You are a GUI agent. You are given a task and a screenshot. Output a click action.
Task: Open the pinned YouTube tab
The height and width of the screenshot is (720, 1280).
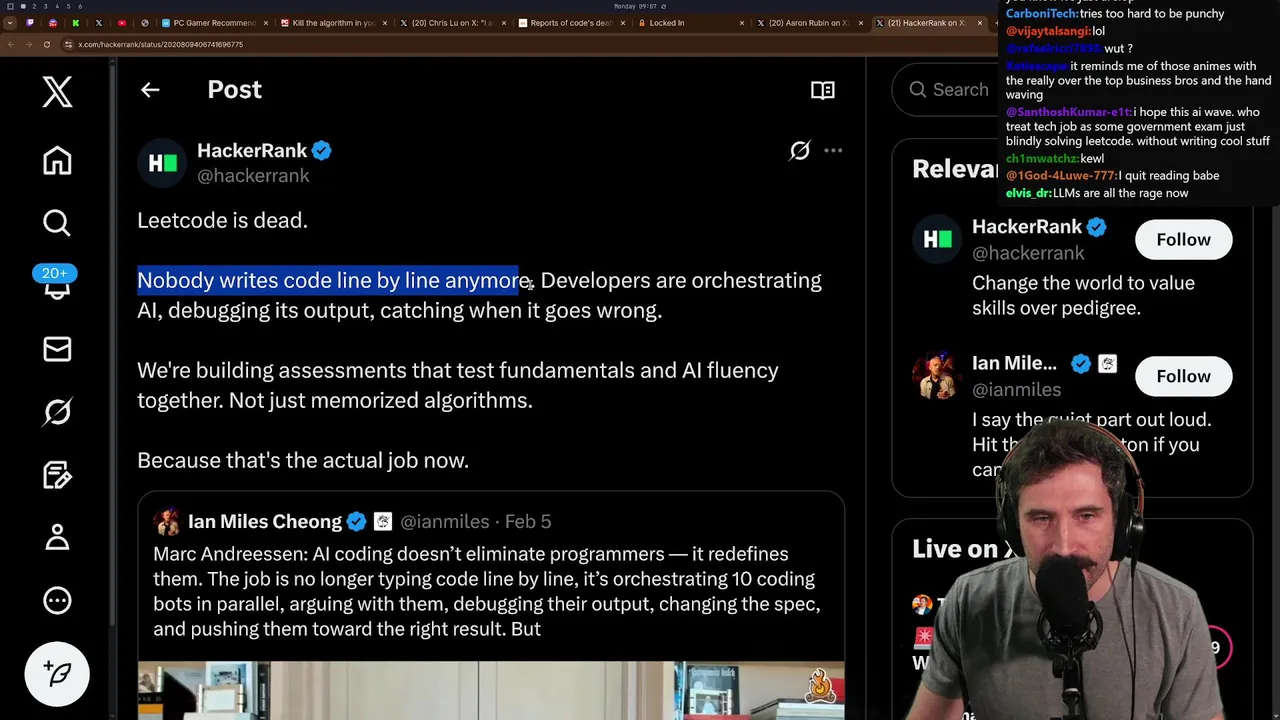[122, 23]
